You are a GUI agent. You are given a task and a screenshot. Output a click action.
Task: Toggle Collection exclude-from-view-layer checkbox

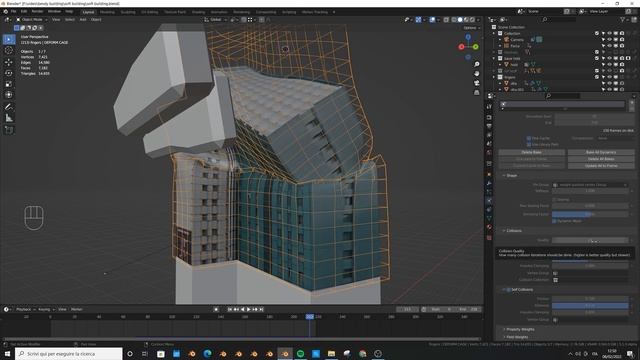pos(597,33)
